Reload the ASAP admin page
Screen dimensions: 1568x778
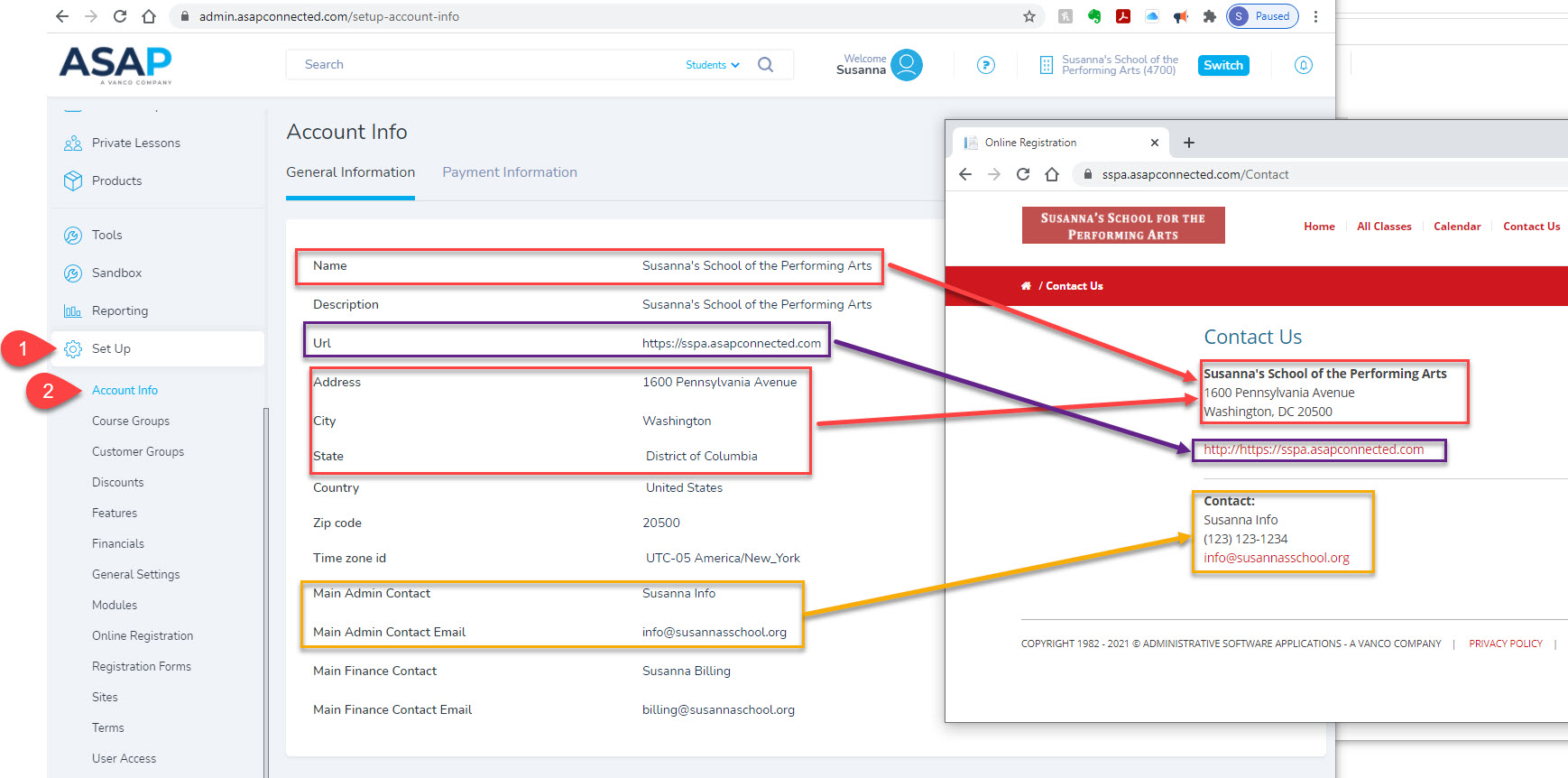click(x=120, y=16)
